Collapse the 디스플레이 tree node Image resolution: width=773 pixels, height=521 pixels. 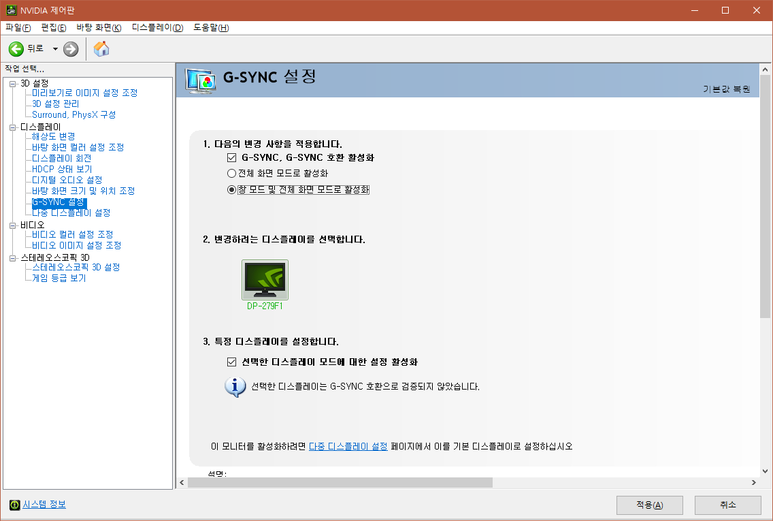[x=13, y=128]
